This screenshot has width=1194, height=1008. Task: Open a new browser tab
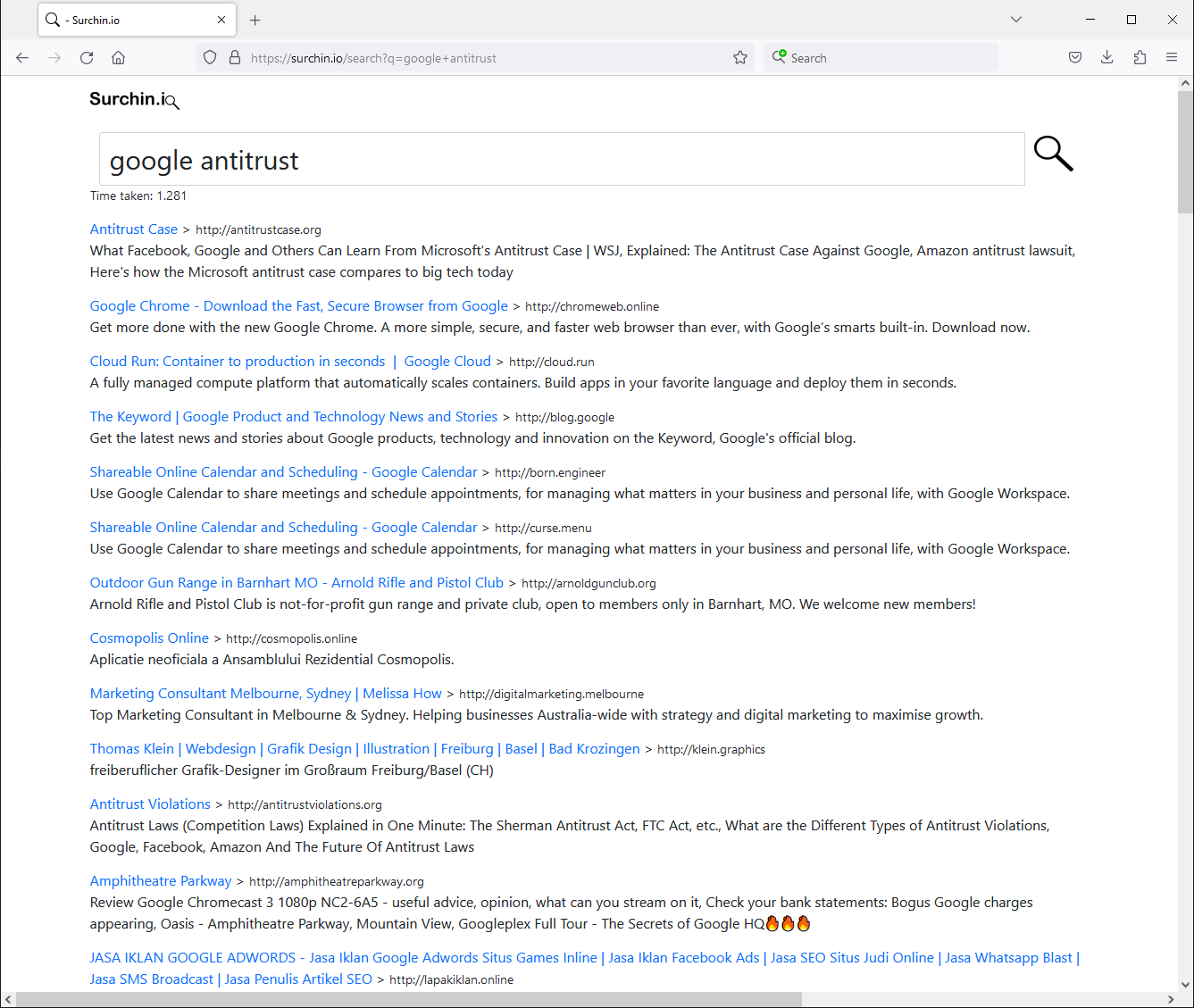[x=255, y=20]
